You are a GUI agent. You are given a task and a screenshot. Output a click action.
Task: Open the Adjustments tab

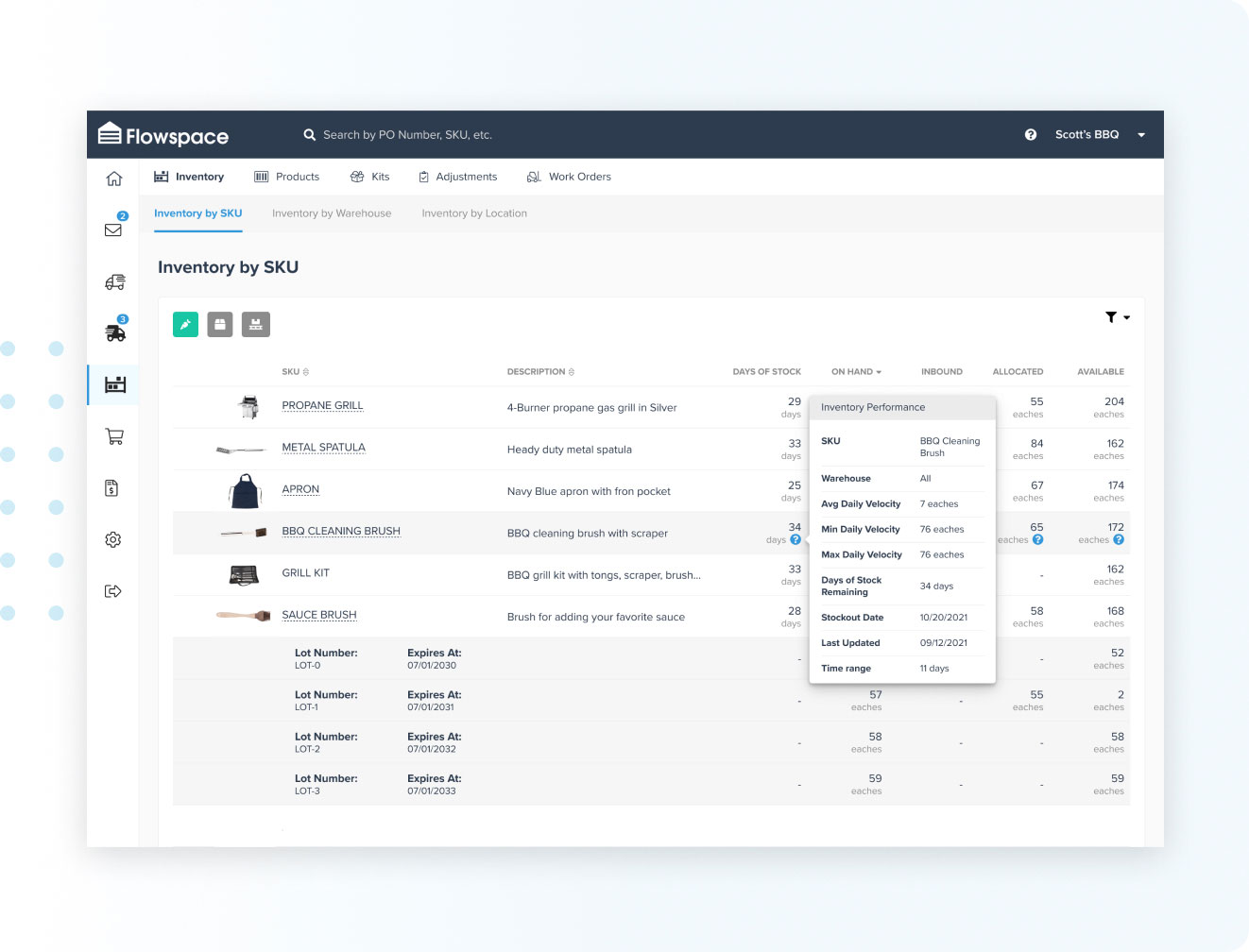tap(457, 177)
